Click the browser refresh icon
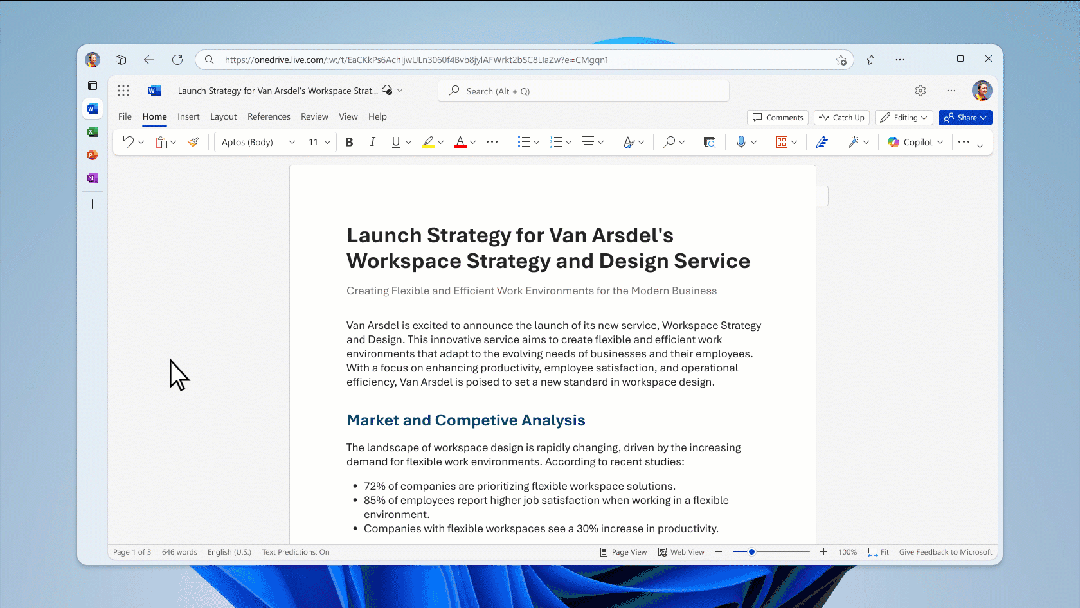 (x=177, y=60)
